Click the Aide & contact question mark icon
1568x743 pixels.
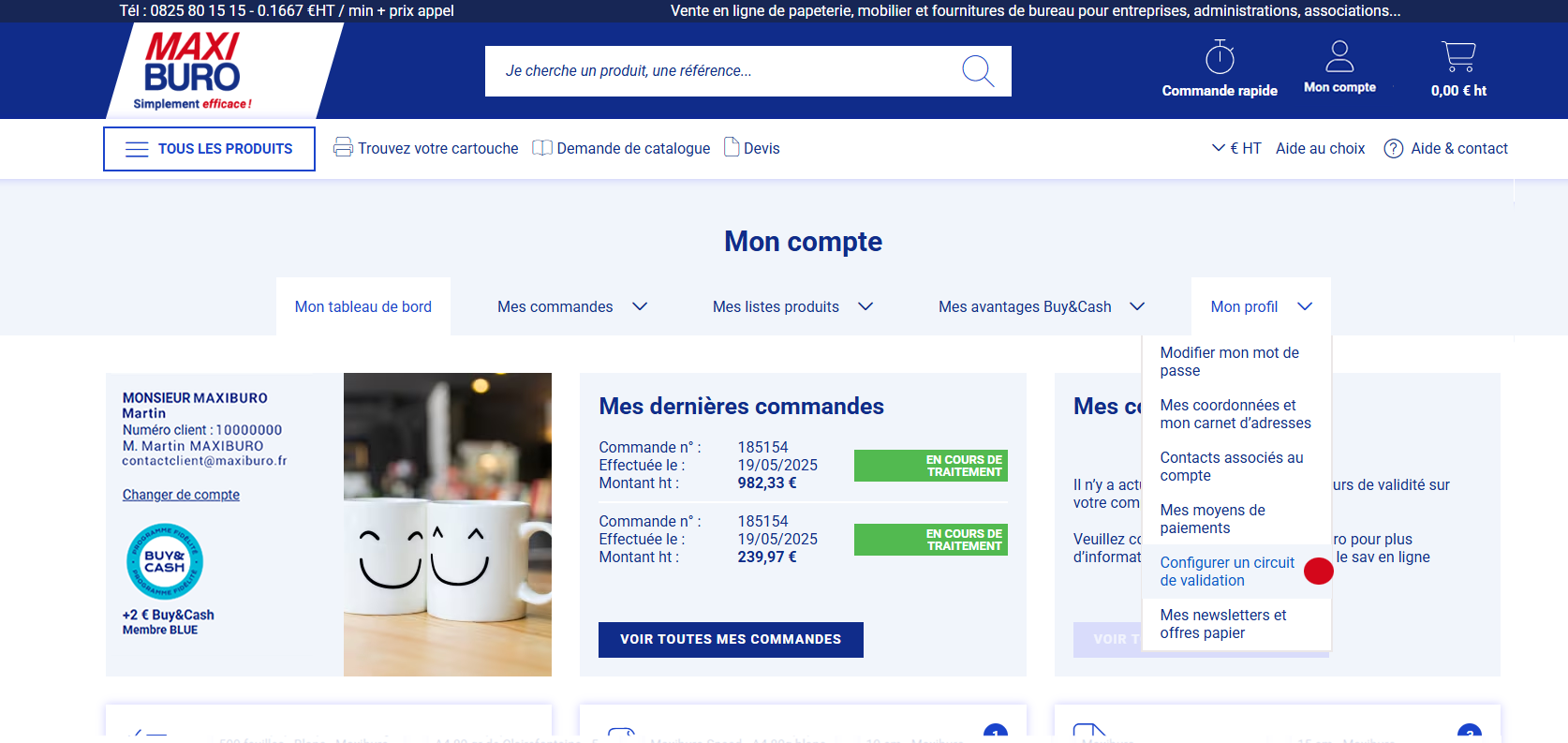coord(1393,149)
